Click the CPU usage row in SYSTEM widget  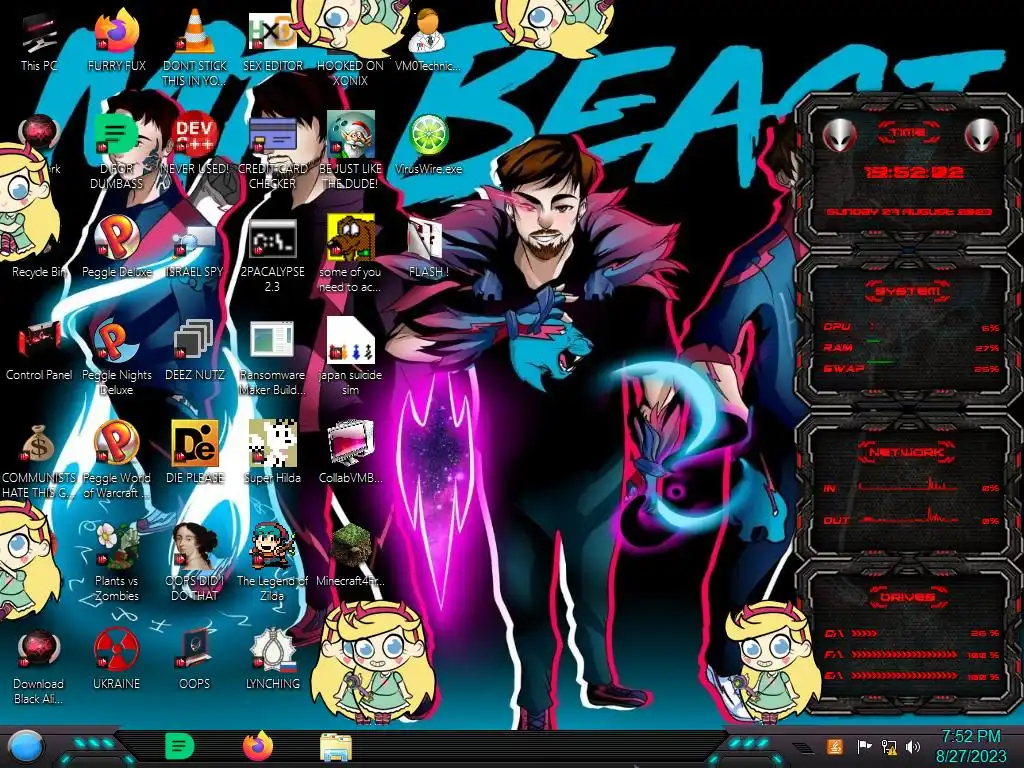click(911, 327)
